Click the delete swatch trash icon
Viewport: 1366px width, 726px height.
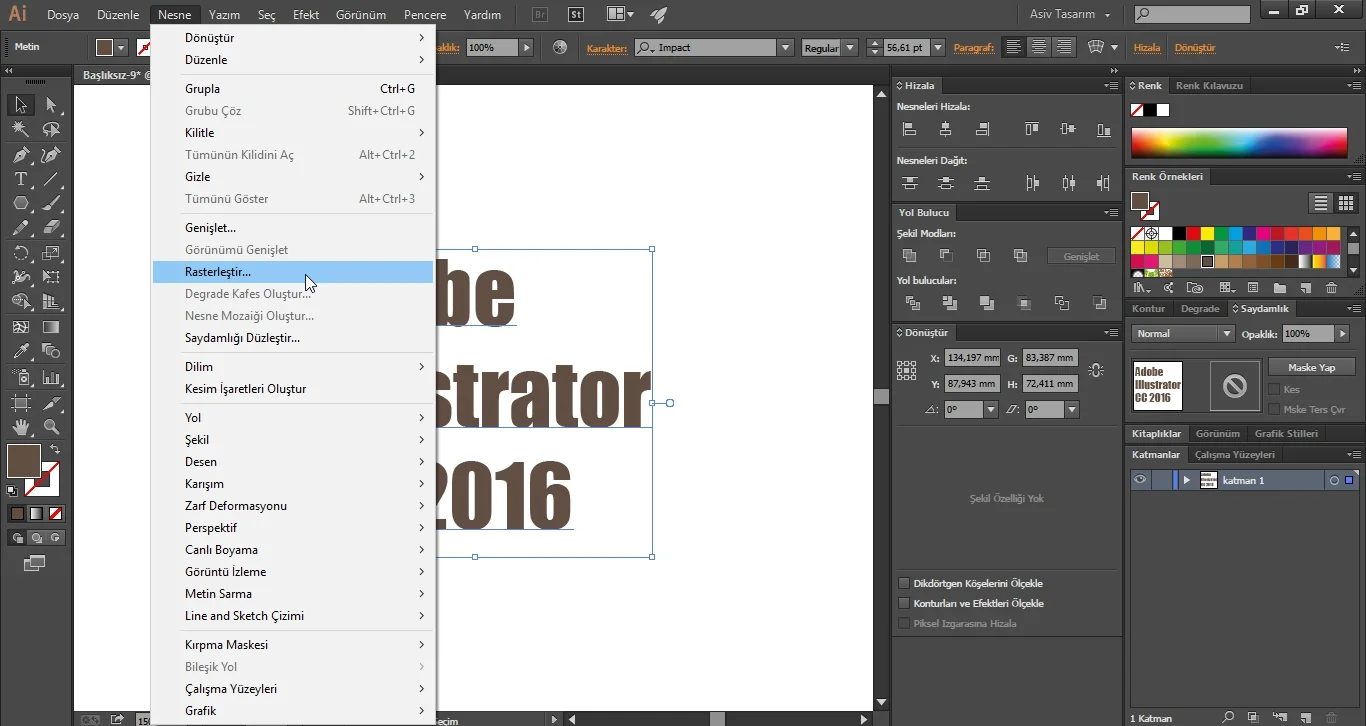click(1331, 288)
